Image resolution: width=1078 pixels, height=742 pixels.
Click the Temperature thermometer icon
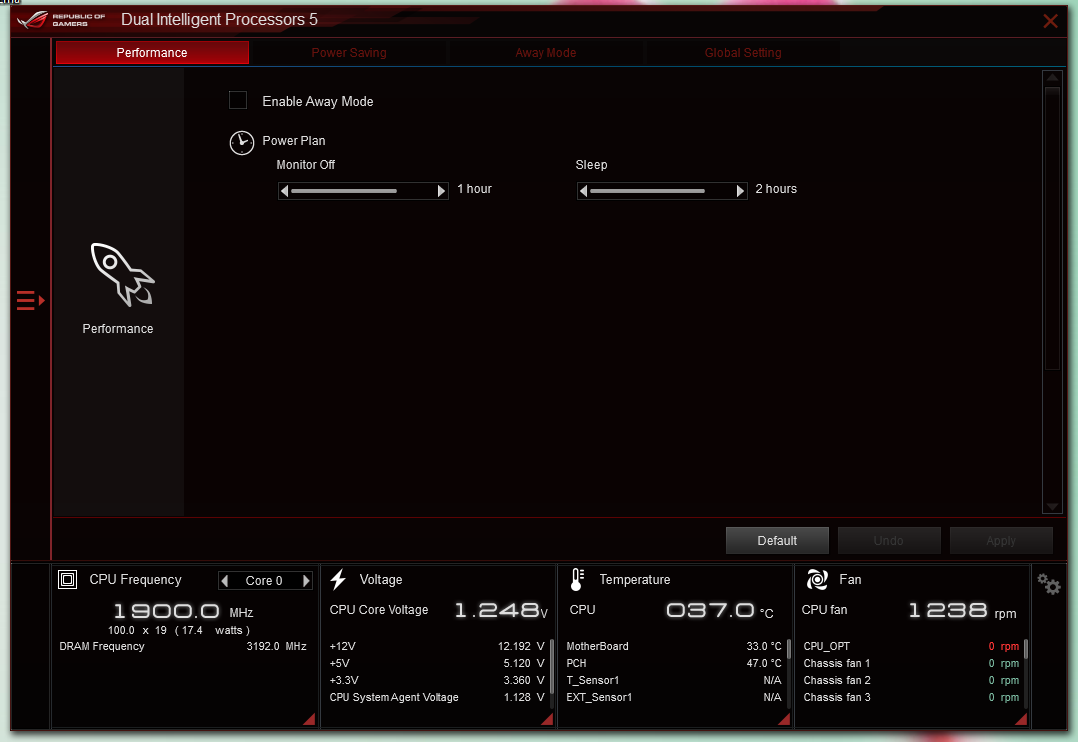[x=577, y=580]
